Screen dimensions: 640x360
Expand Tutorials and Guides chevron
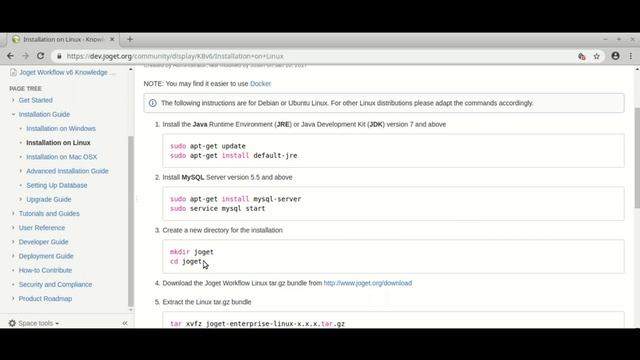(13, 213)
